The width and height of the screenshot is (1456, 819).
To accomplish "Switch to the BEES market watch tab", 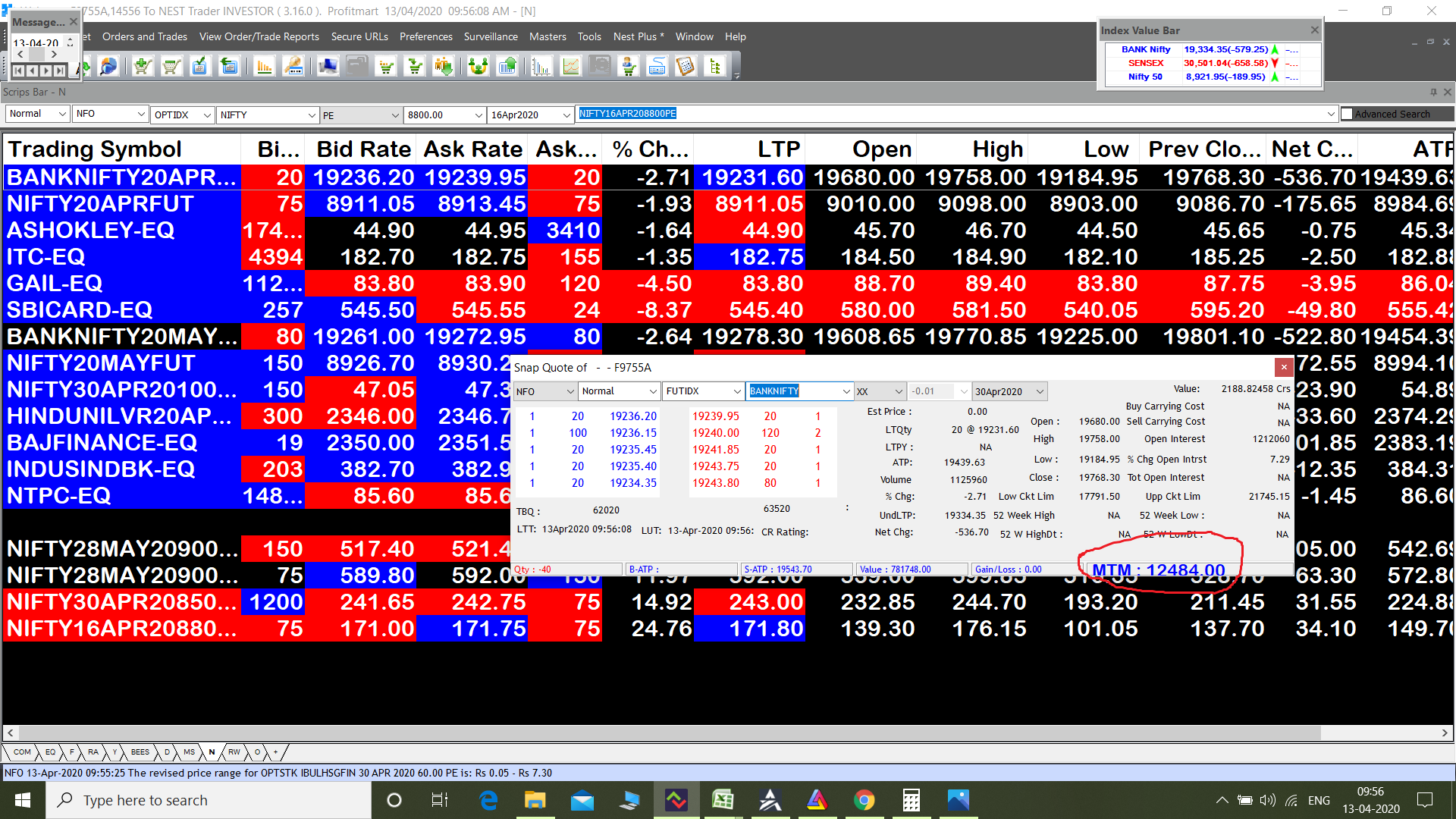I will pos(140,752).
